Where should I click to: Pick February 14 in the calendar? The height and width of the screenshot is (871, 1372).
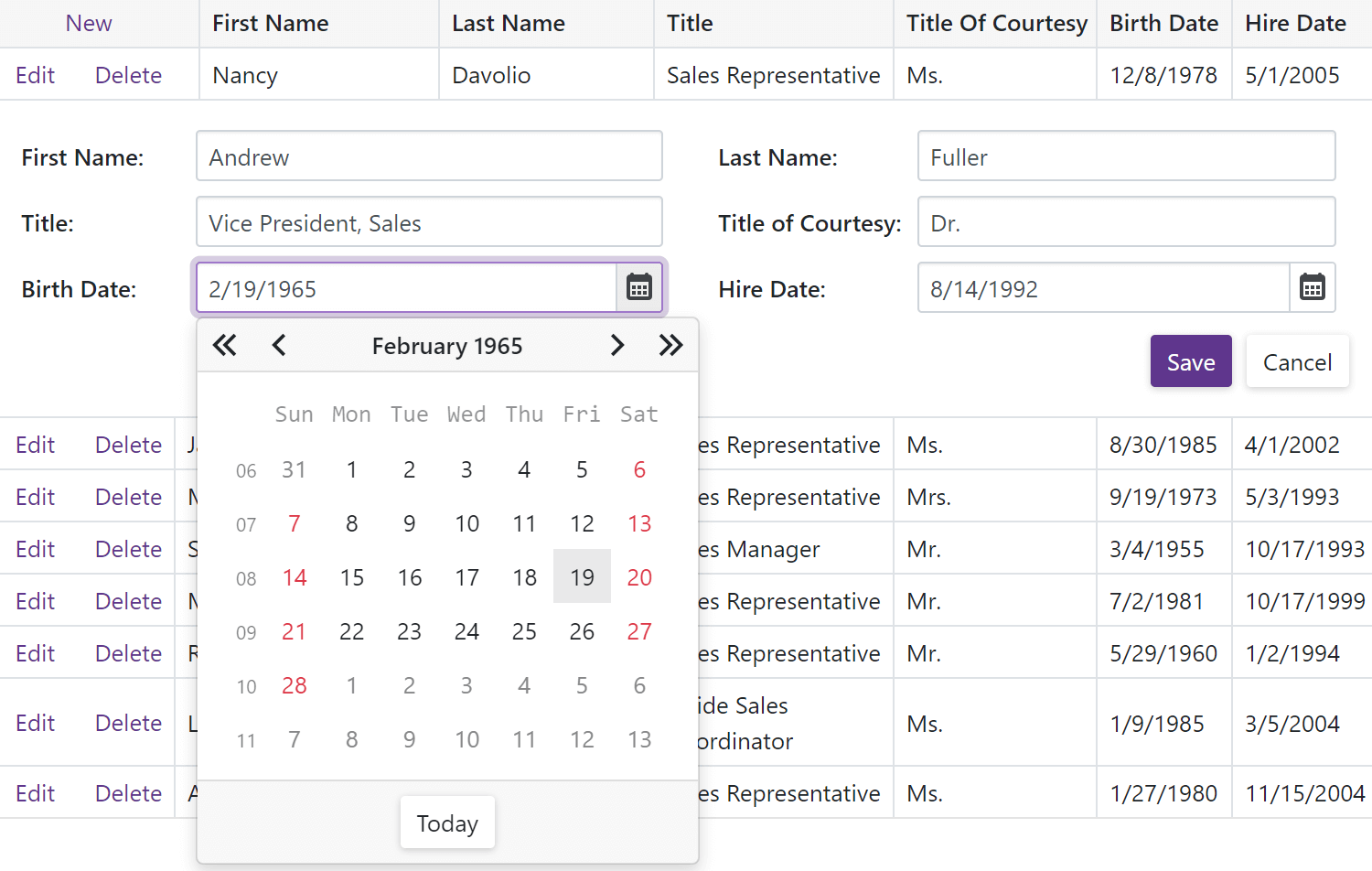[295, 577]
